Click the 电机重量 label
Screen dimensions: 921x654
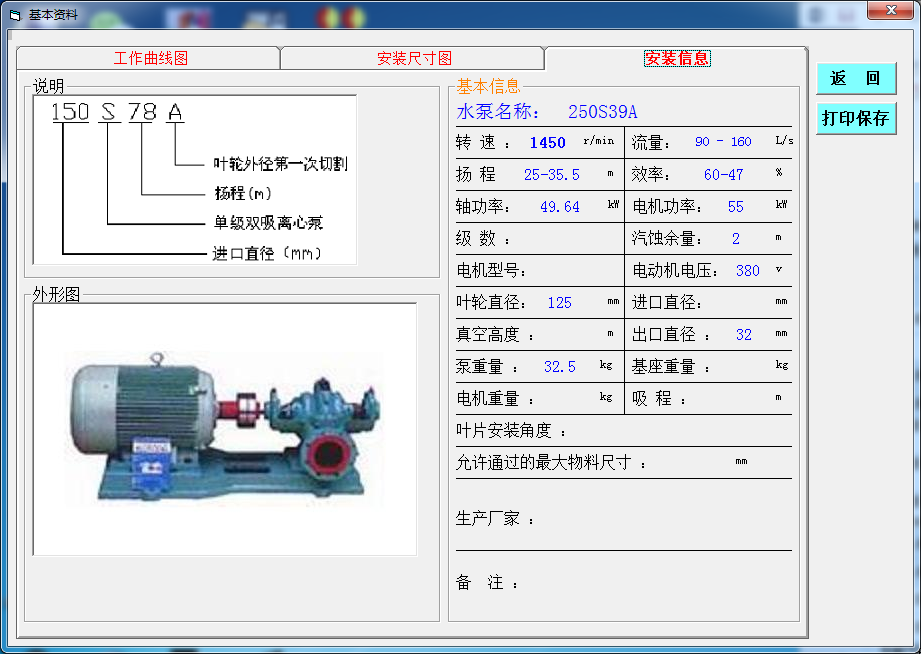point(495,399)
